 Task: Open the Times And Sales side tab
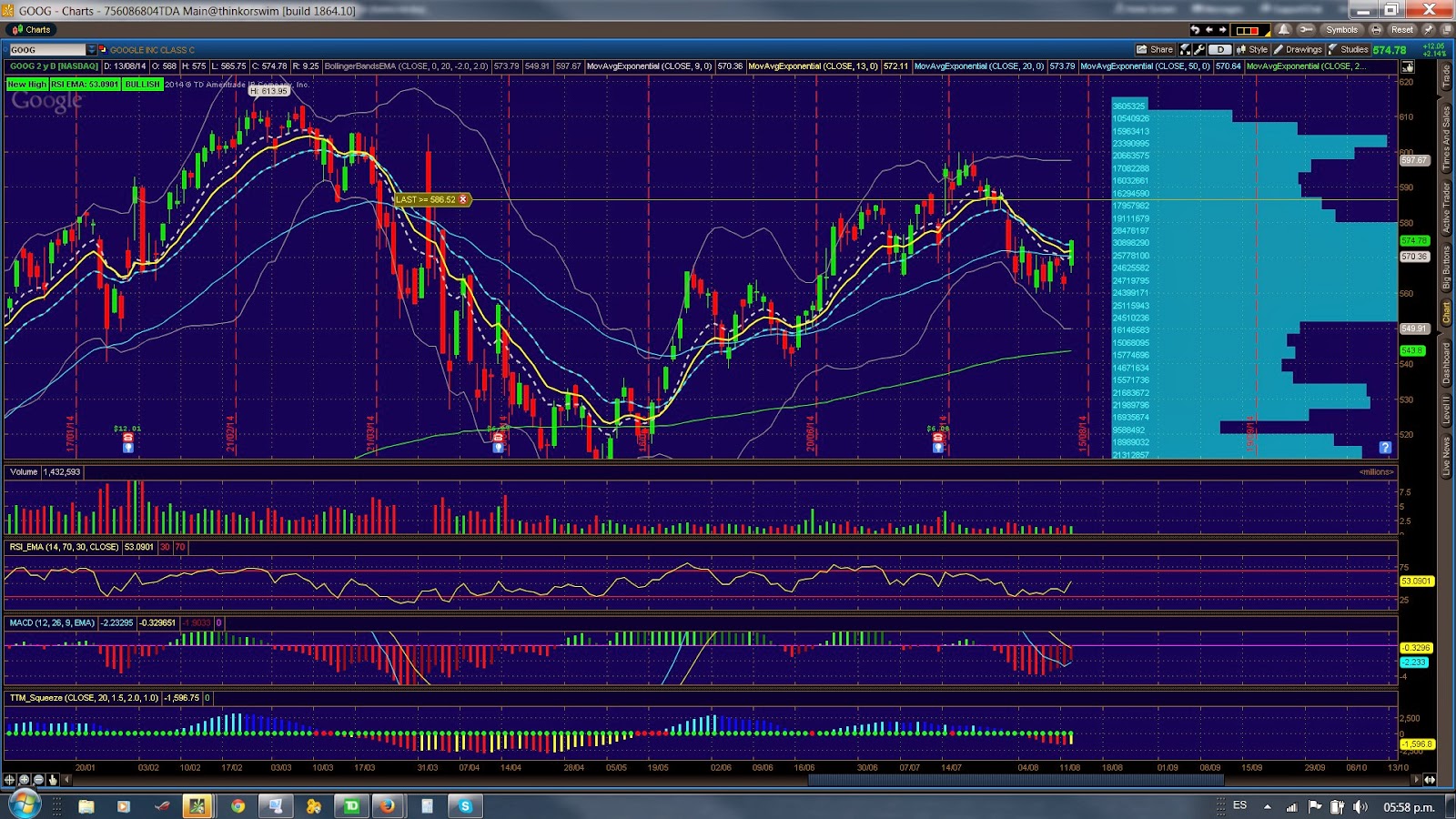click(x=1446, y=137)
